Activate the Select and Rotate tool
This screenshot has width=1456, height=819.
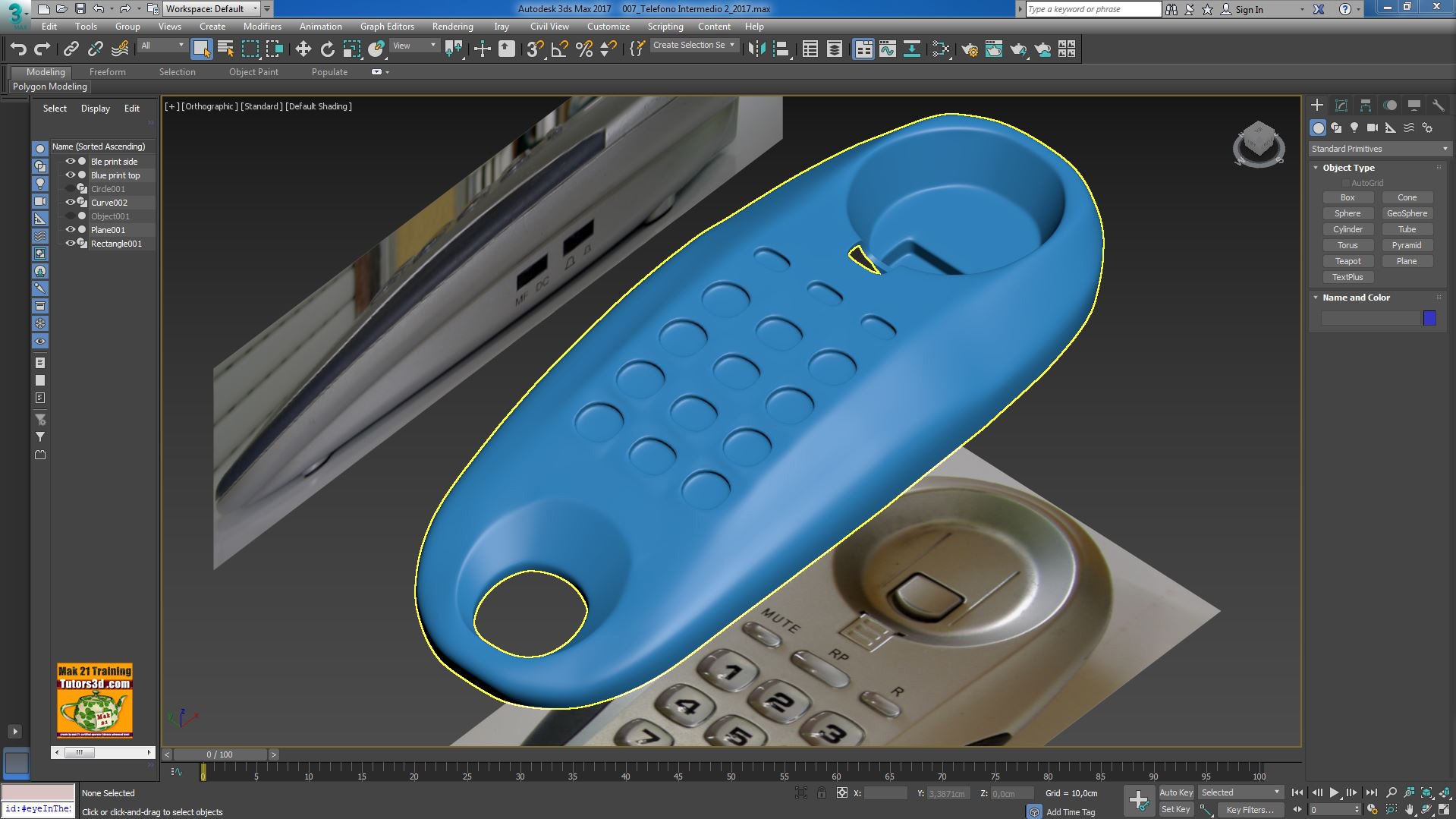(327, 49)
